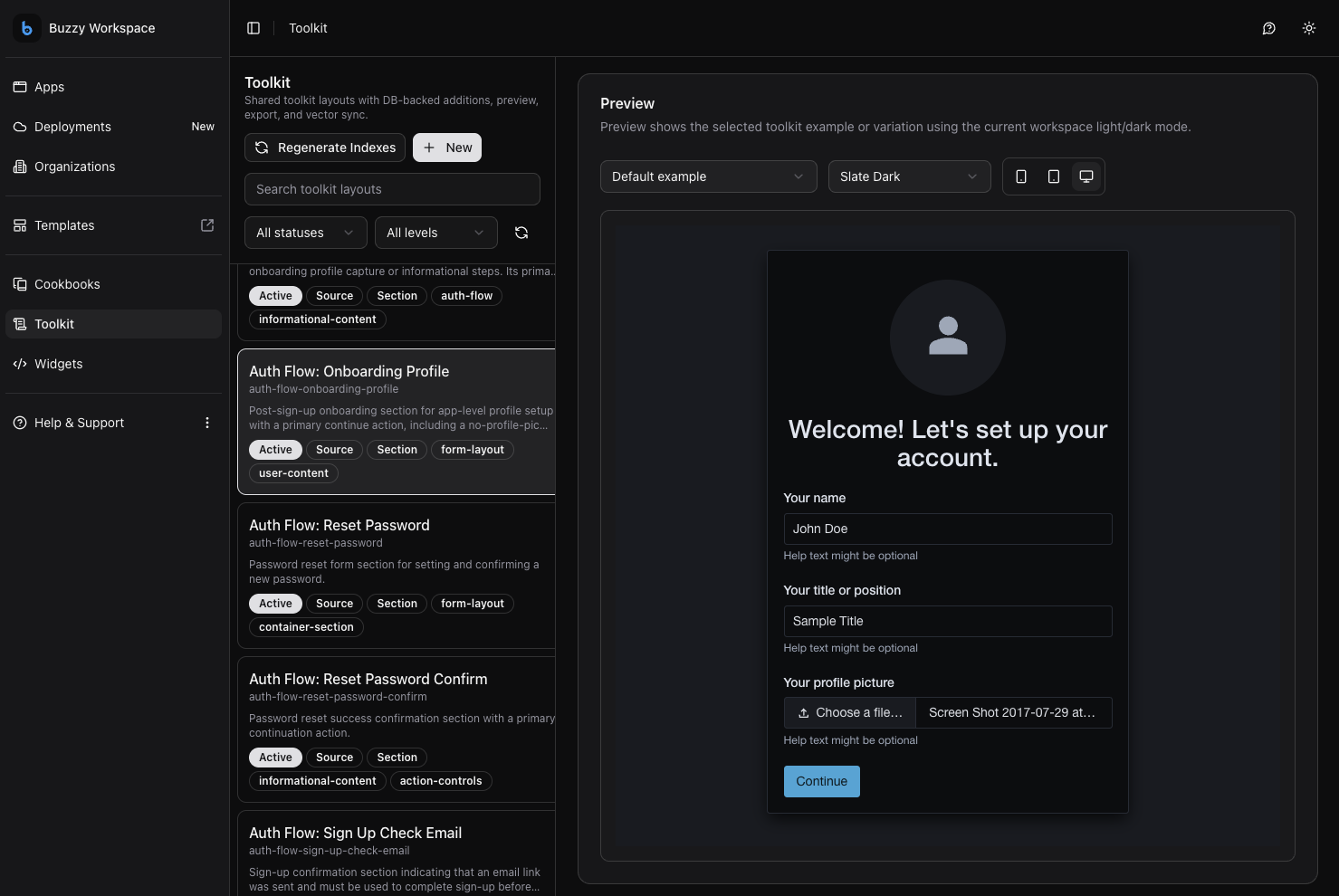Click the New badge beside Deployments
The image size is (1339, 896).
(203, 127)
